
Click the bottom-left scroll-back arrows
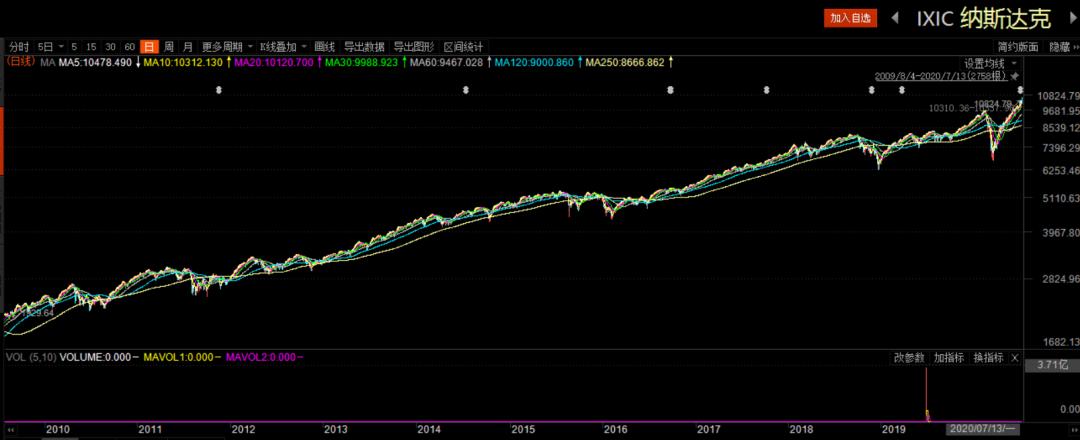(x=10, y=430)
